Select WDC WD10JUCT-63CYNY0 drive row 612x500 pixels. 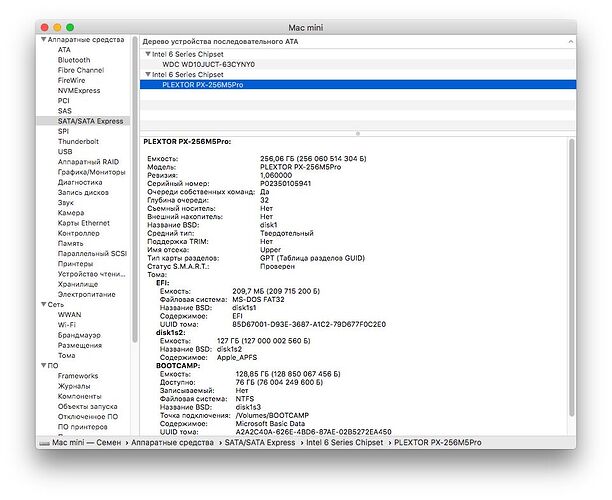tap(358, 64)
